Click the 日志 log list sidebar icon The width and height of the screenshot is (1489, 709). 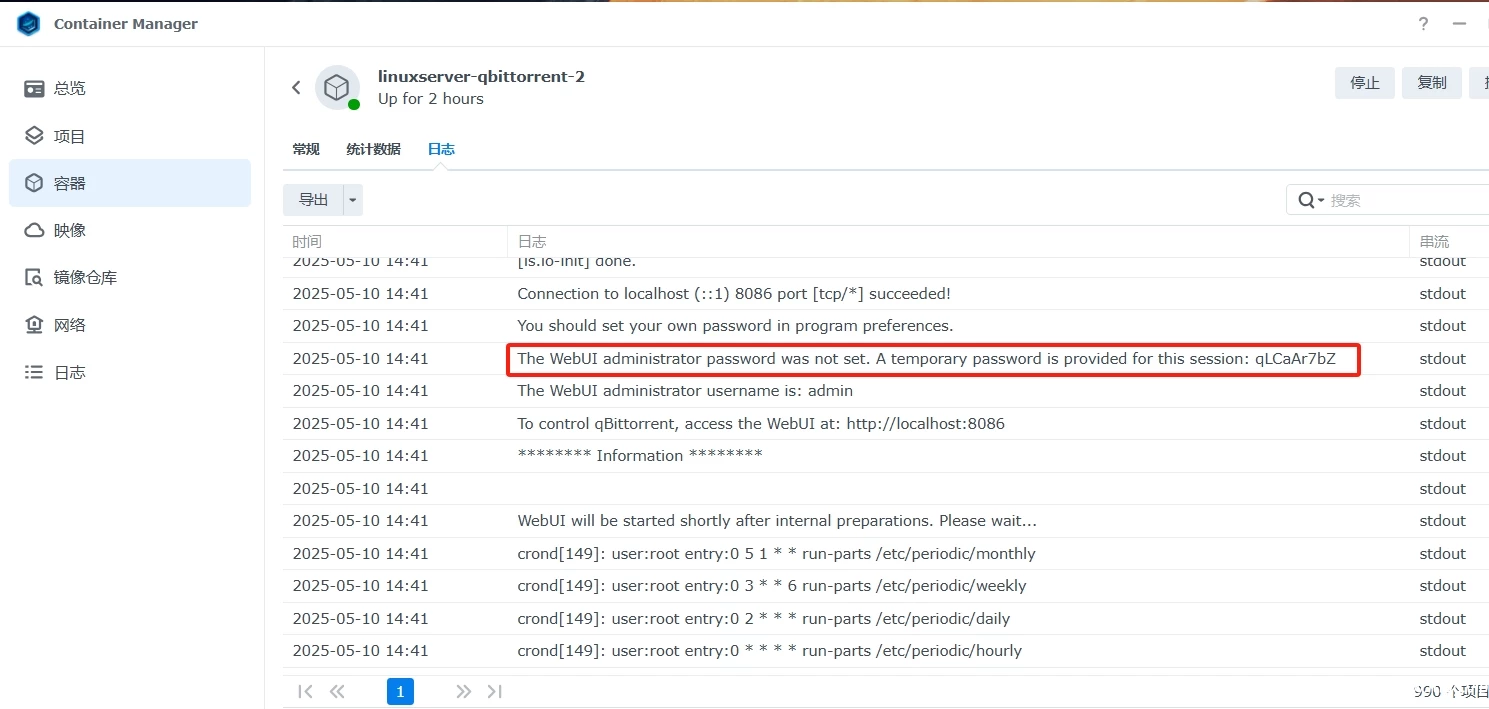[x=34, y=372]
